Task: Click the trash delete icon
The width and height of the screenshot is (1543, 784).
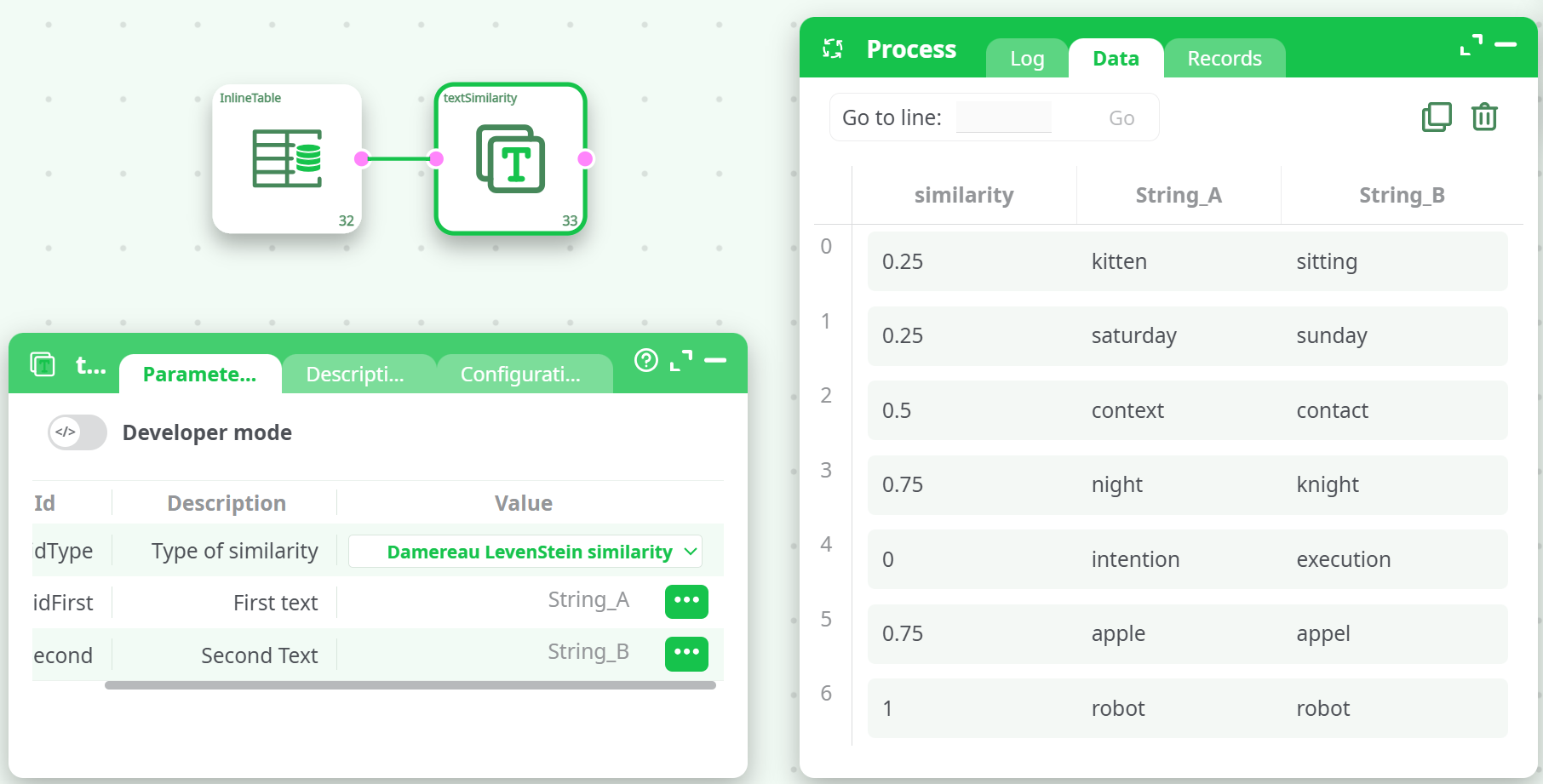Action: pyautogui.click(x=1484, y=117)
